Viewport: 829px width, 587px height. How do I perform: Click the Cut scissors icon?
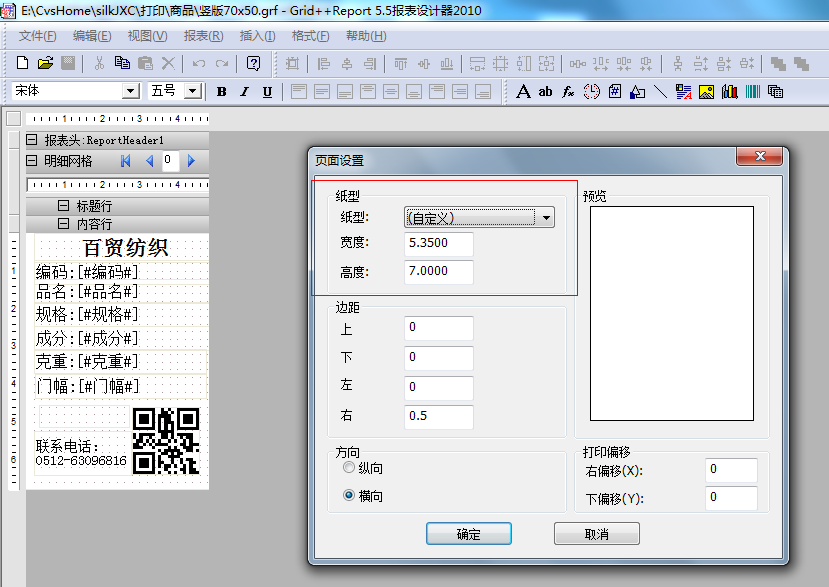point(99,63)
